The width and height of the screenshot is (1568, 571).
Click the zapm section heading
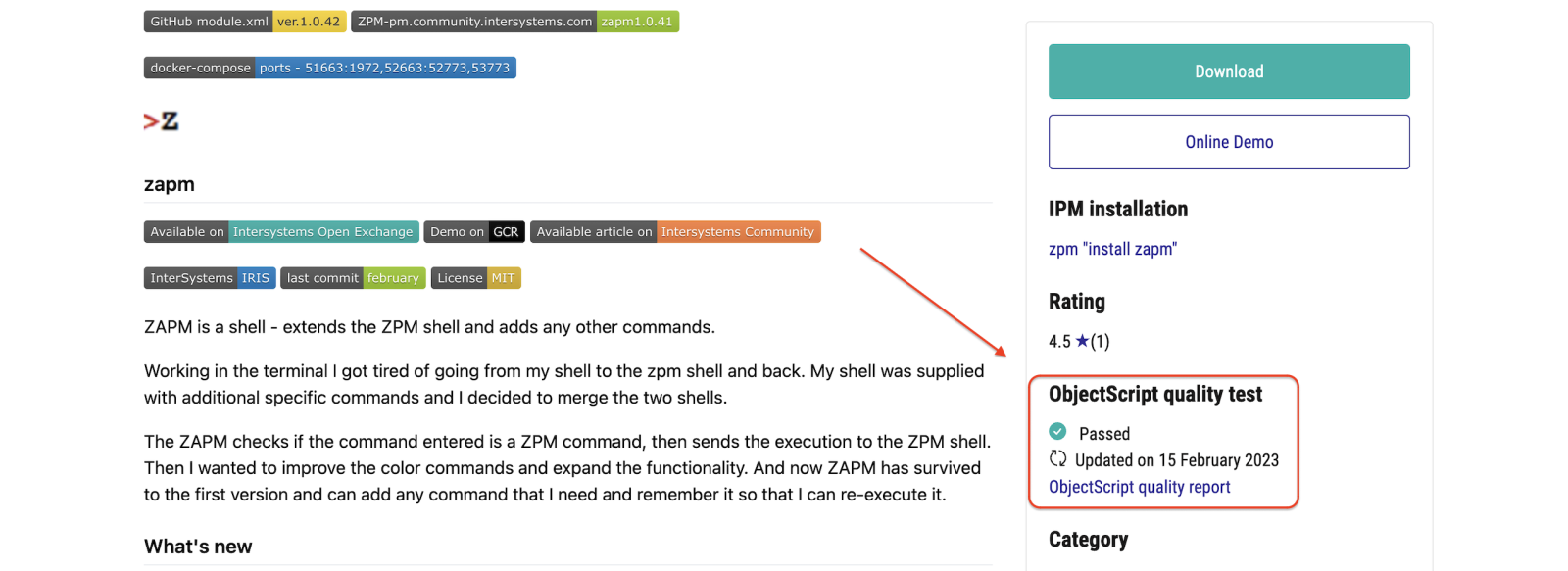click(170, 184)
